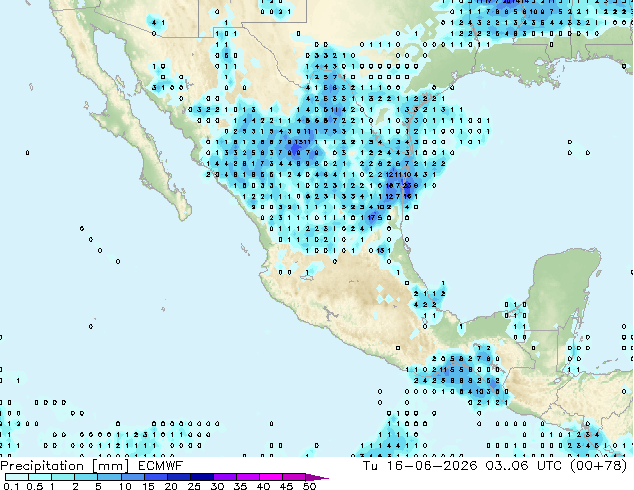Viewport: 634px width, 490px height.
Task: Select the 0.5–1 mm legend color swatch
Action: (x=40, y=477)
